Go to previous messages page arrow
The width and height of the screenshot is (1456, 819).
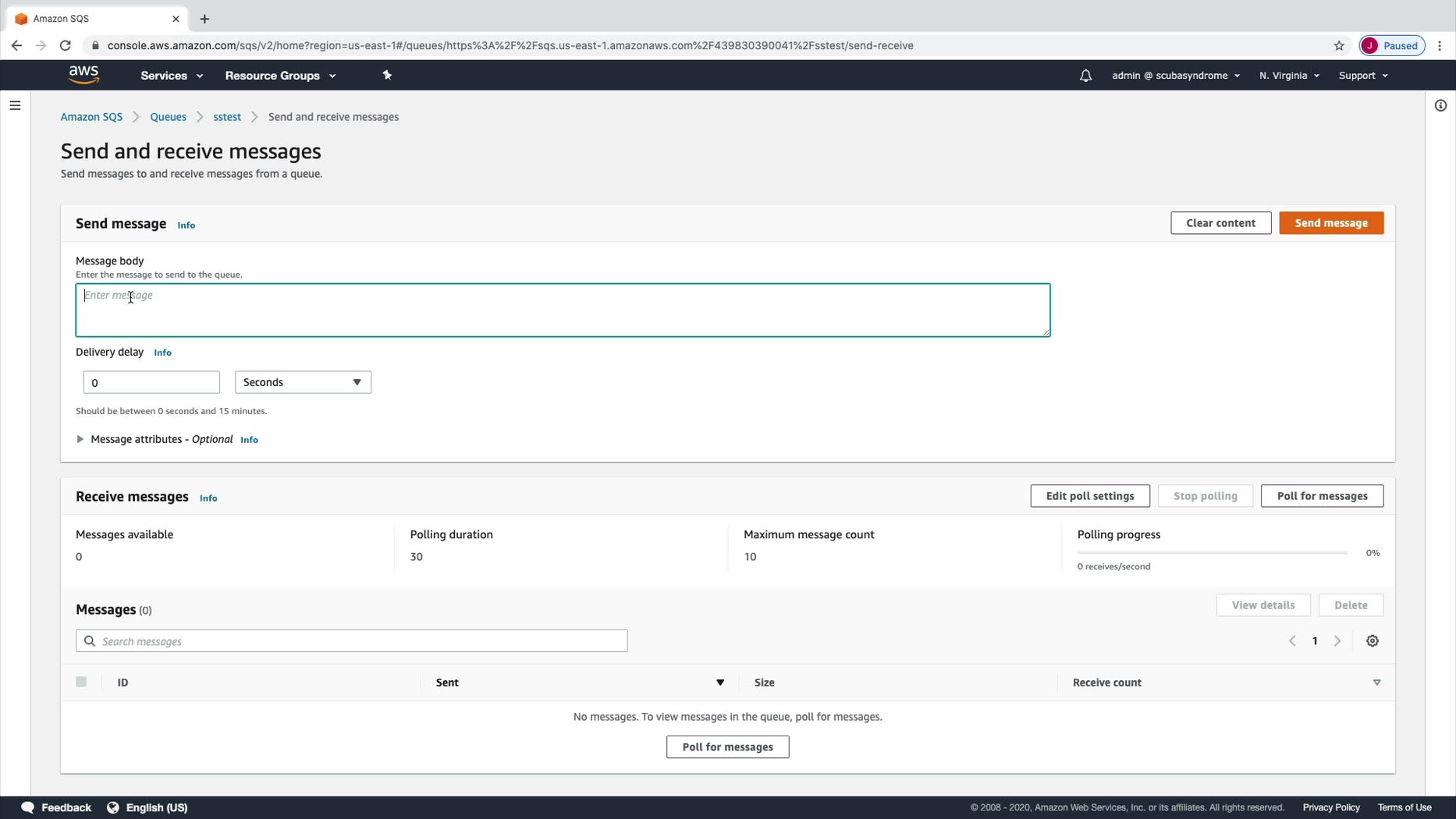coord(1292,641)
